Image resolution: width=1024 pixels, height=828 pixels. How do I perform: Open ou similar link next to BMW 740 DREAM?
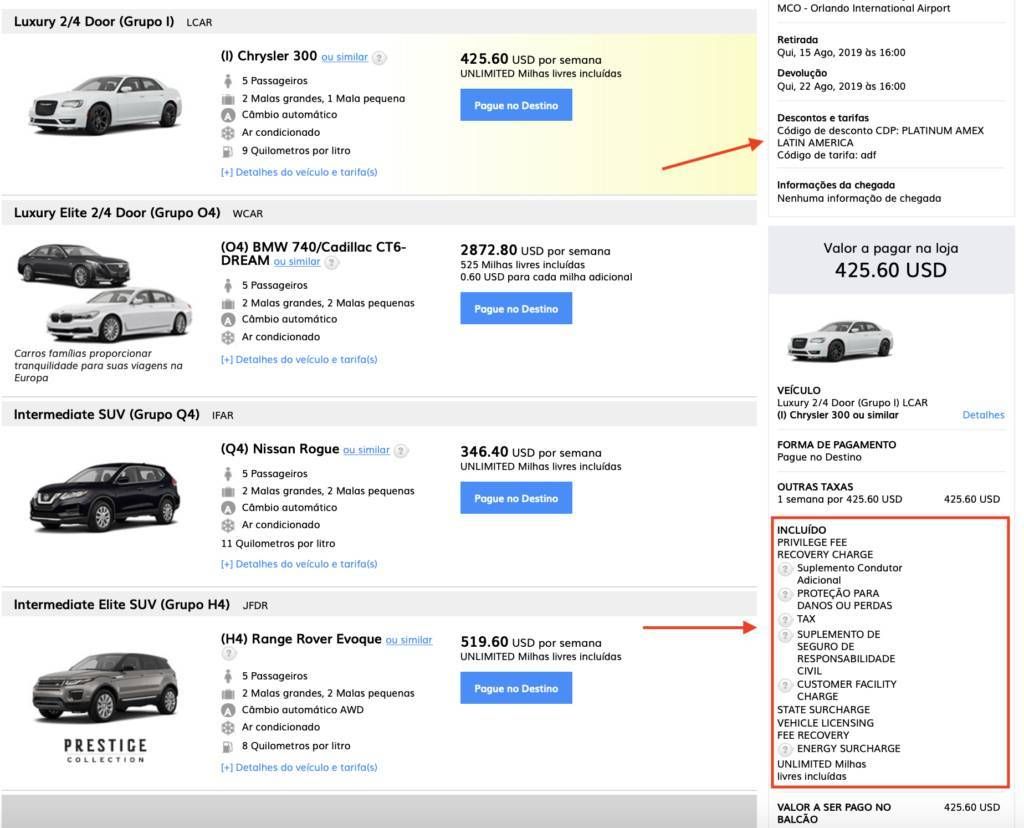296,262
